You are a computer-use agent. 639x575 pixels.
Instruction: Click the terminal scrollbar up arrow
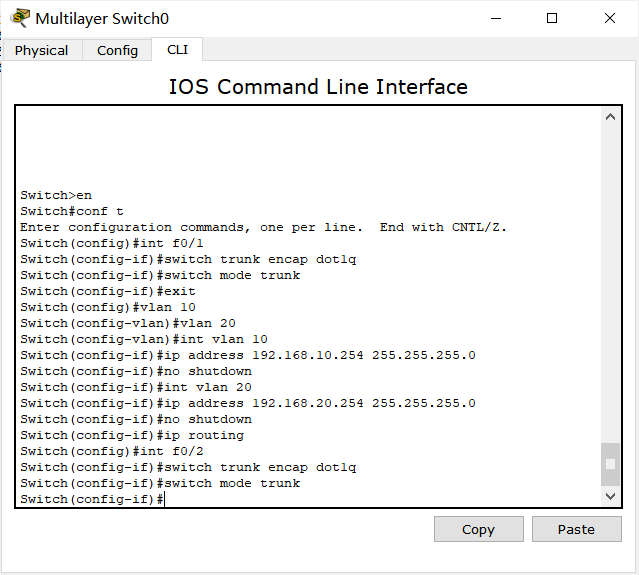pyautogui.click(x=610, y=117)
